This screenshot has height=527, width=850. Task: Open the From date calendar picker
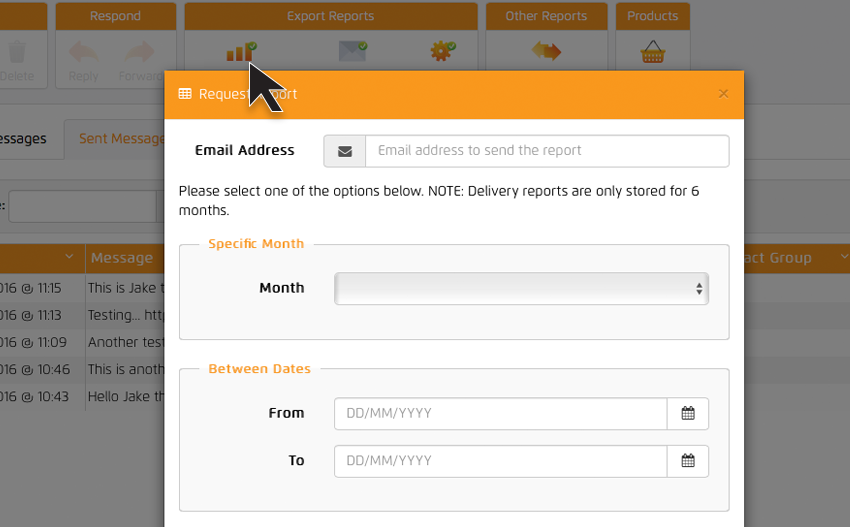[688, 414]
